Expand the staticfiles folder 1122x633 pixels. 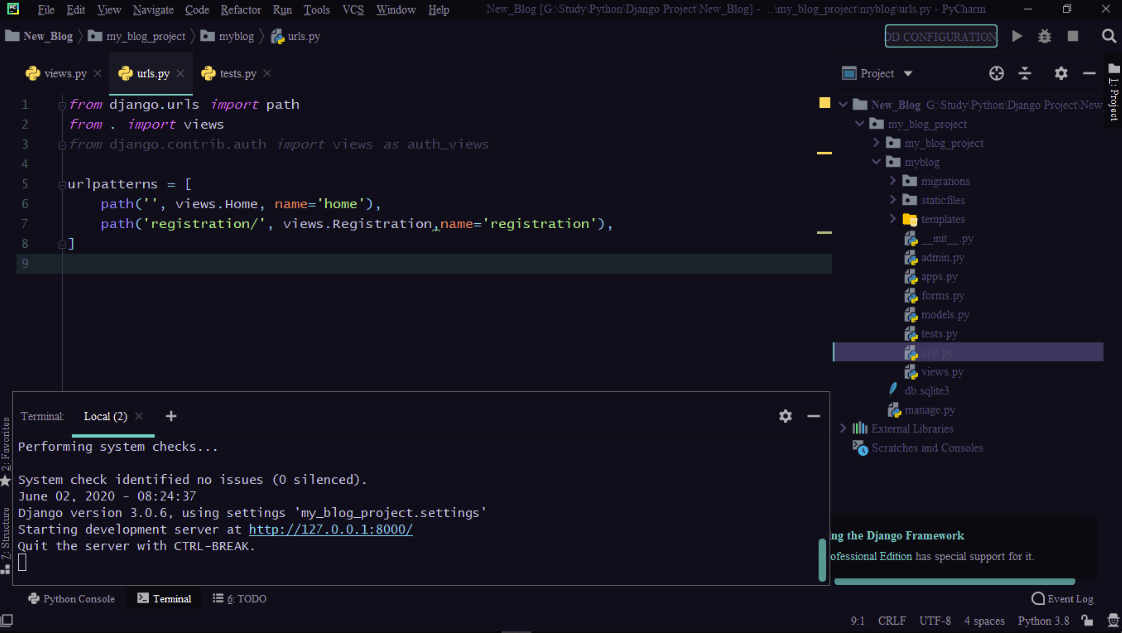tap(893, 200)
